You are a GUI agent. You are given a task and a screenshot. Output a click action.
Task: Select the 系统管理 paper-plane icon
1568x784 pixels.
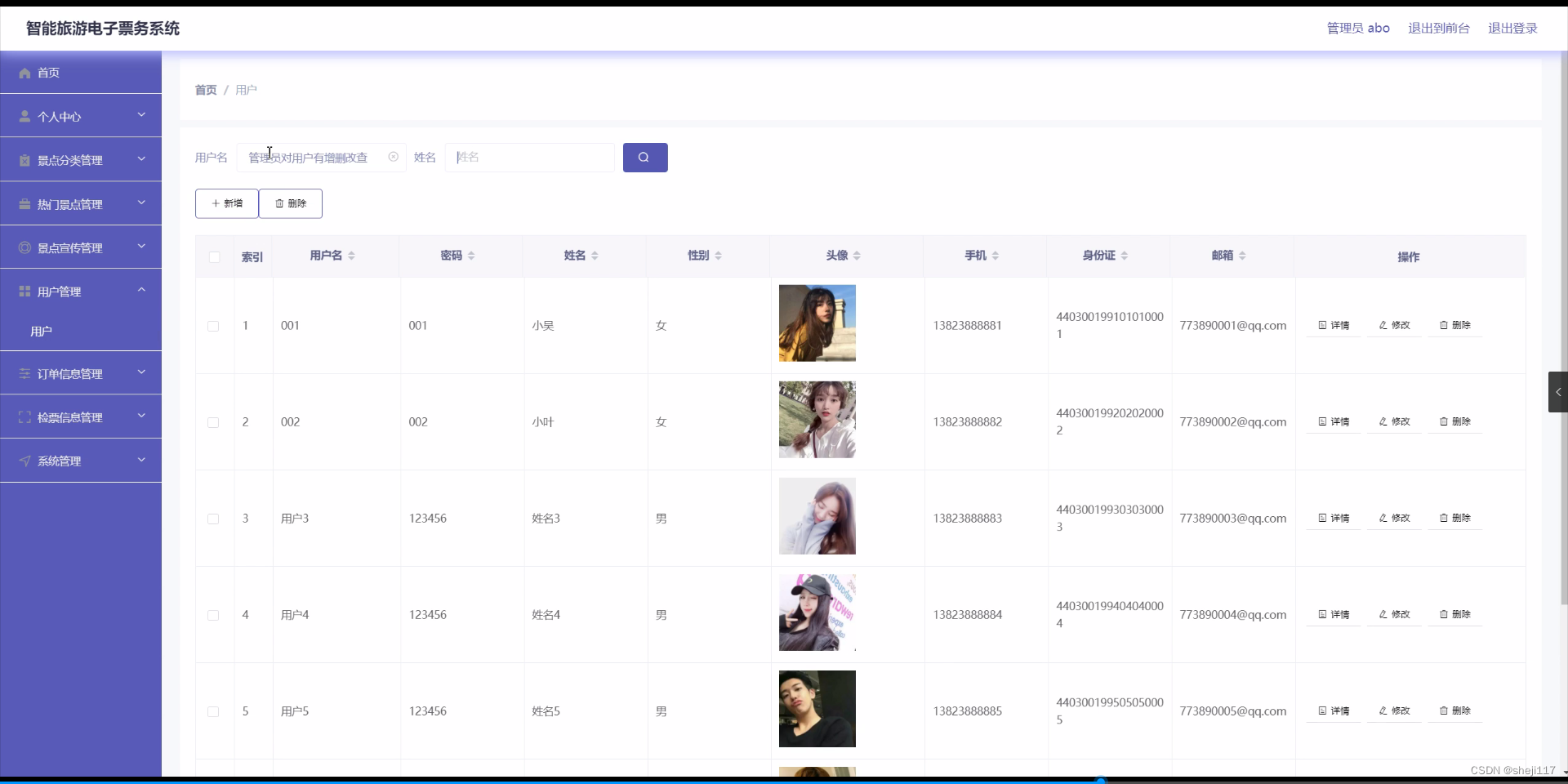point(24,461)
